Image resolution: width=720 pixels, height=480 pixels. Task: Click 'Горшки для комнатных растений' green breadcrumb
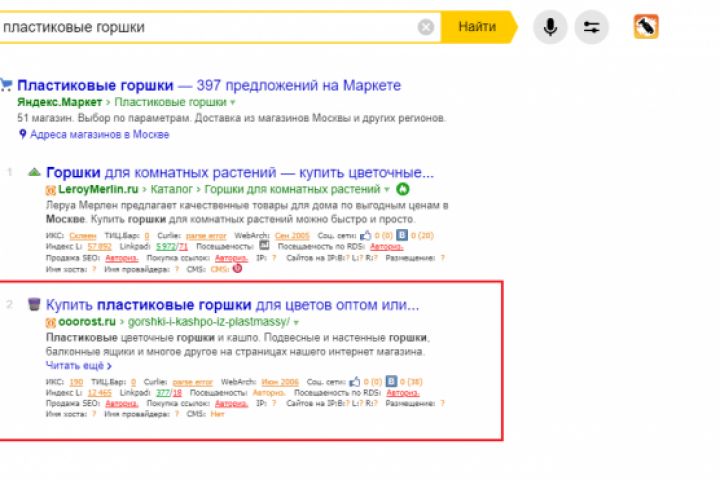292,189
